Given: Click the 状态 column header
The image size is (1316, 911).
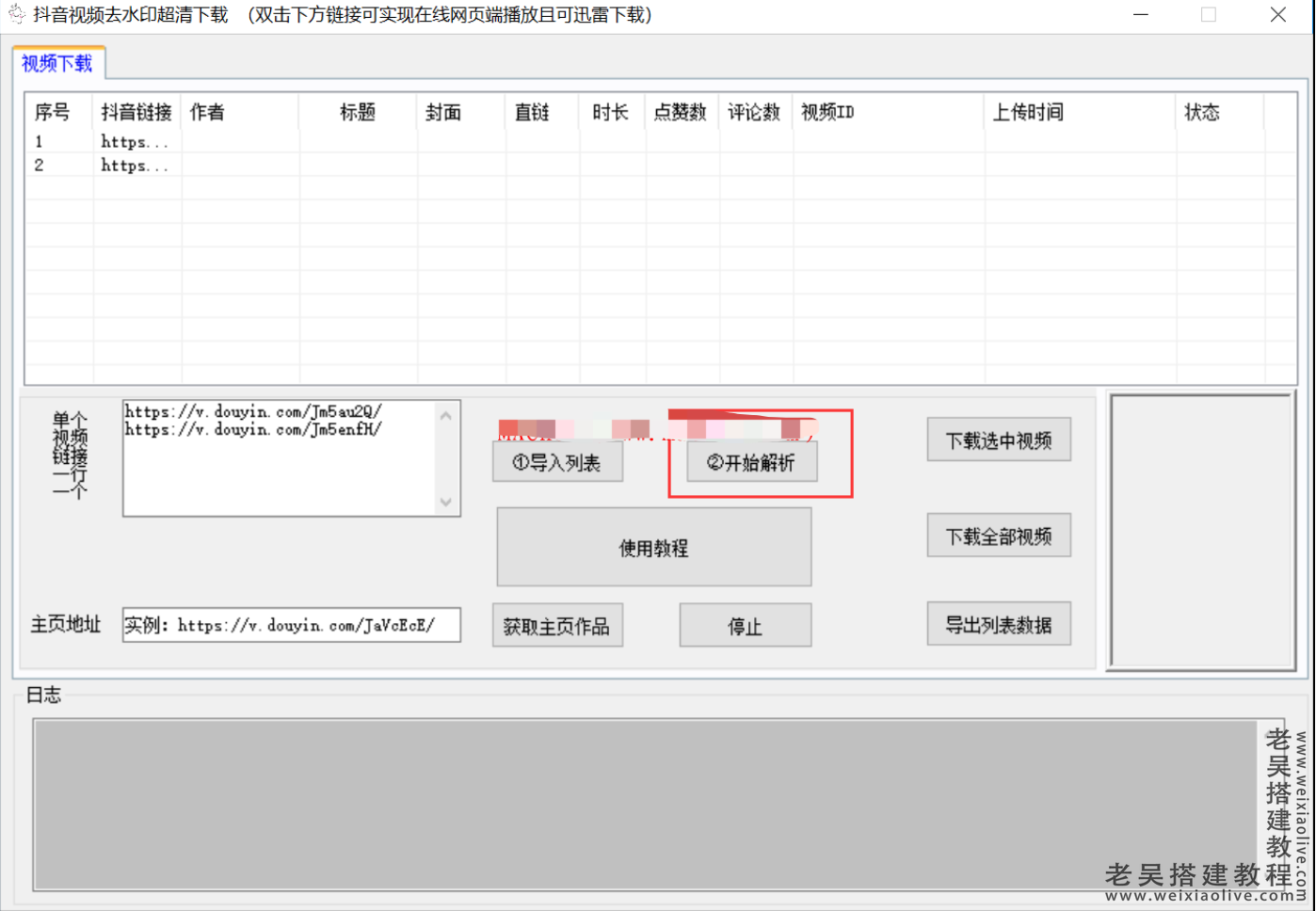Looking at the screenshot, I should (x=1220, y=112).
